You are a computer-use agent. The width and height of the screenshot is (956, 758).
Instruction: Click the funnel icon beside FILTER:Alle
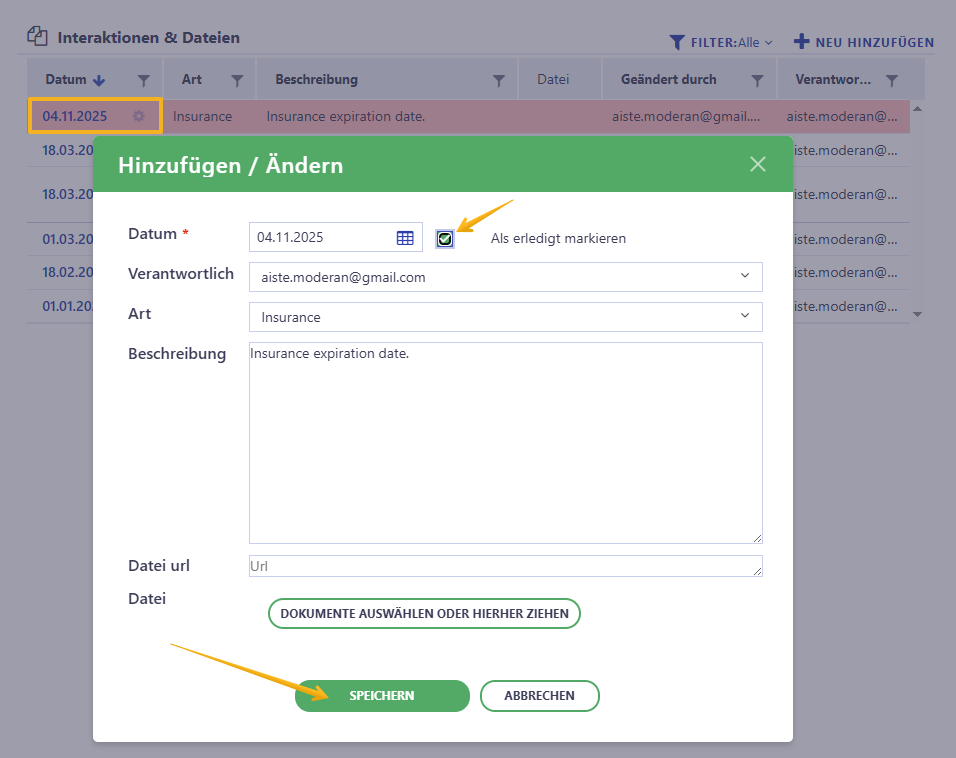point(677,42)
